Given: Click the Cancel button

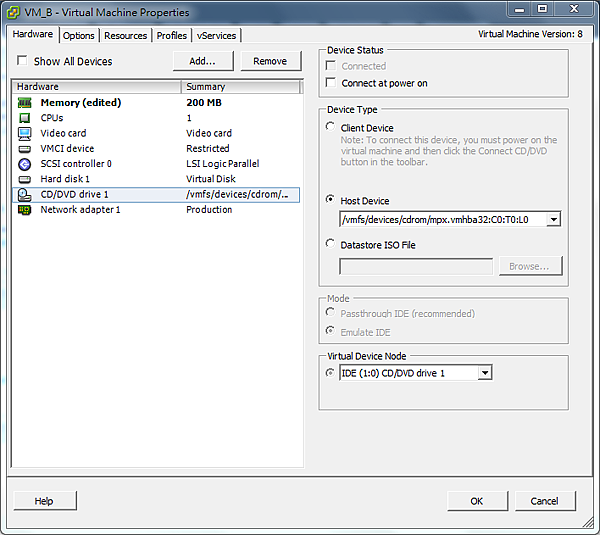Looking at the screenshot, I should [545, 501].
